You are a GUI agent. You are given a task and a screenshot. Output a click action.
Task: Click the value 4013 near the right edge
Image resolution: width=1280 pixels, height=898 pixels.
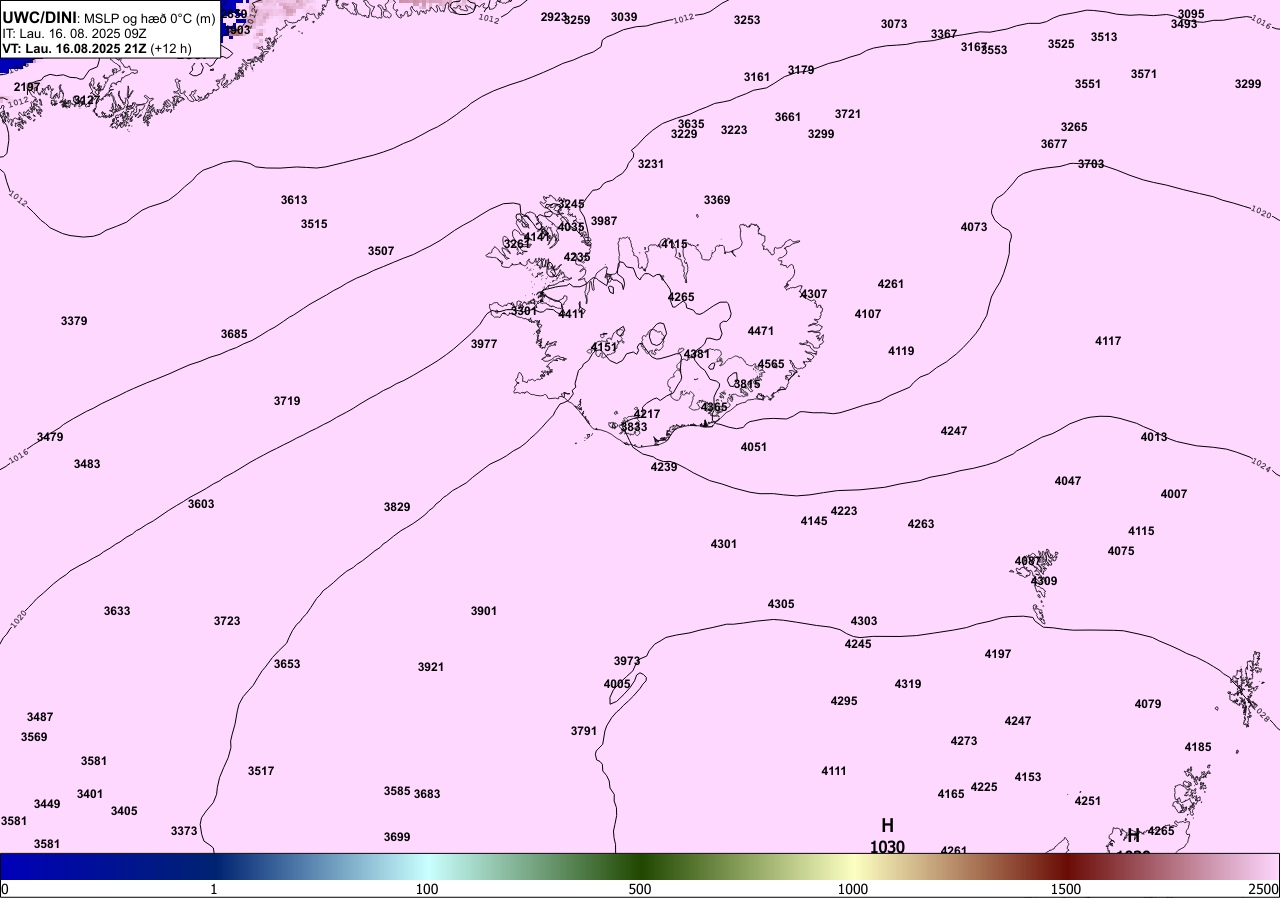pyautogui.click(x=1154, y=437)
